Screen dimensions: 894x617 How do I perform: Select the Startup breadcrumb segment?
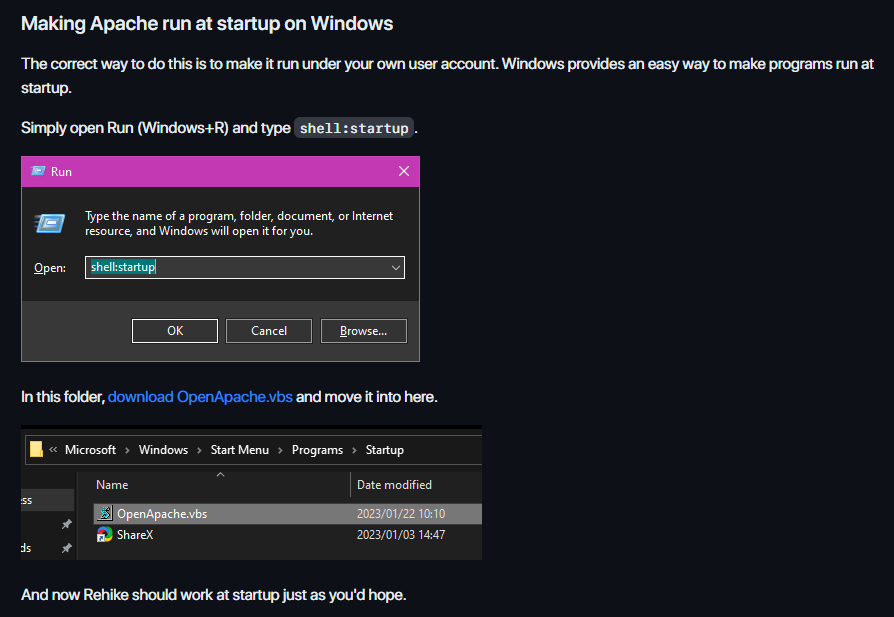(384, 450)
